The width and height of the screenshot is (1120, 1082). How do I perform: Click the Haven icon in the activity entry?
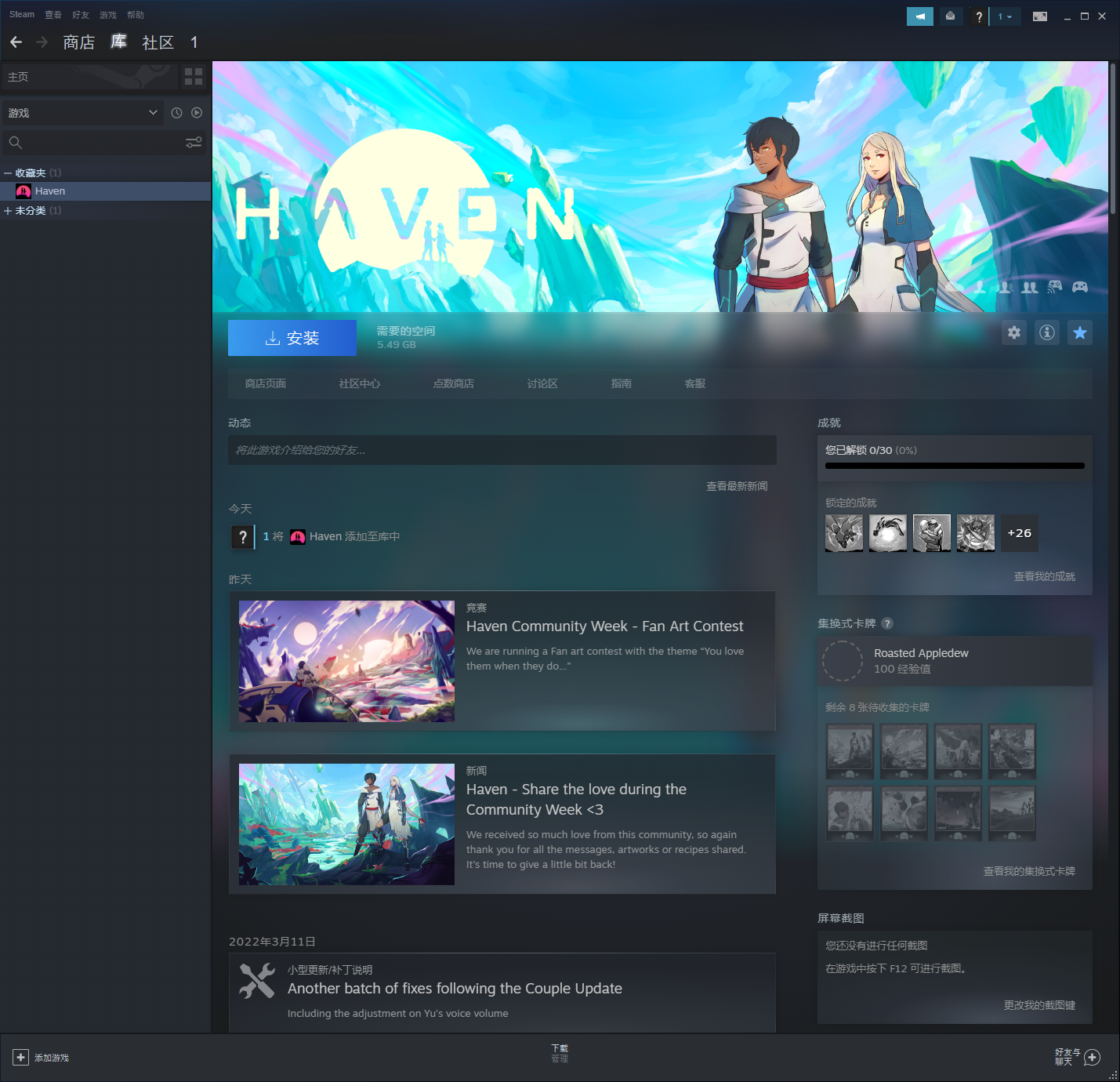(298, 536)
